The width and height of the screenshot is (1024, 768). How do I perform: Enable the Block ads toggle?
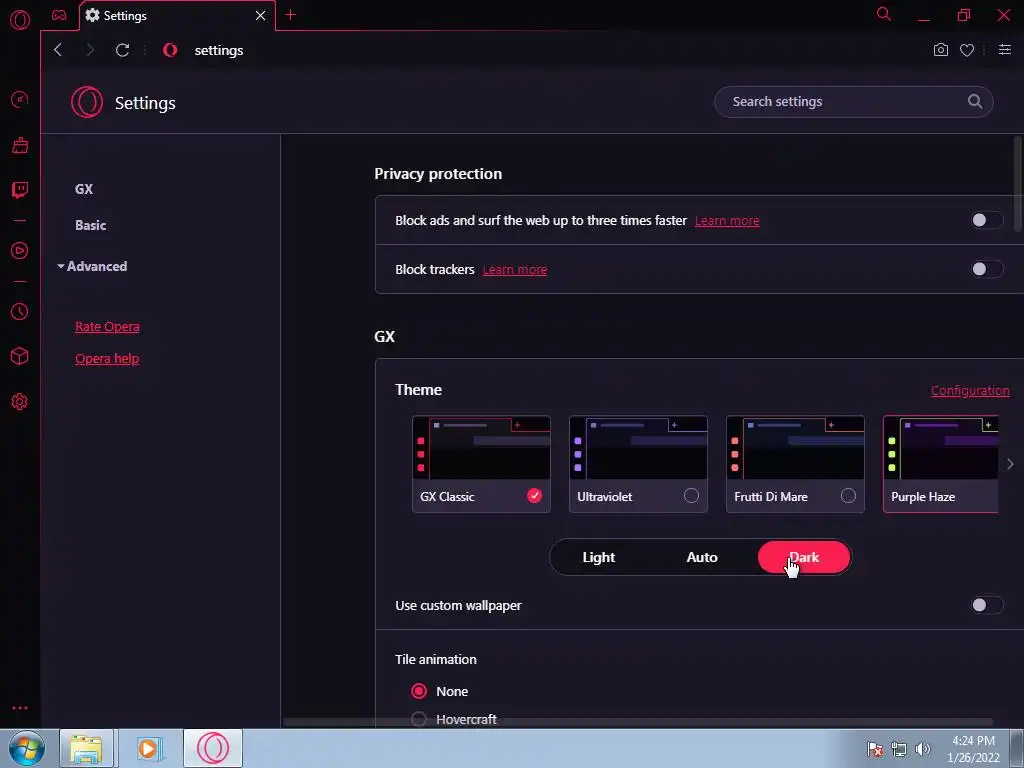(986, 220)
